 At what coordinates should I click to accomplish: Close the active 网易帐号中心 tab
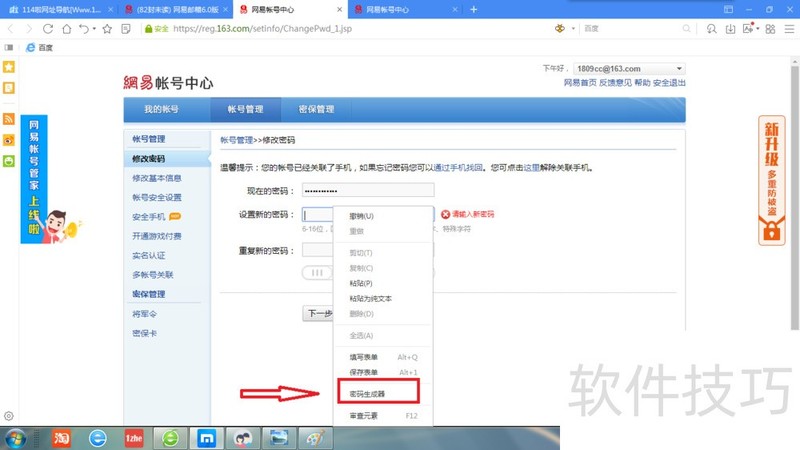click(340, 10)
